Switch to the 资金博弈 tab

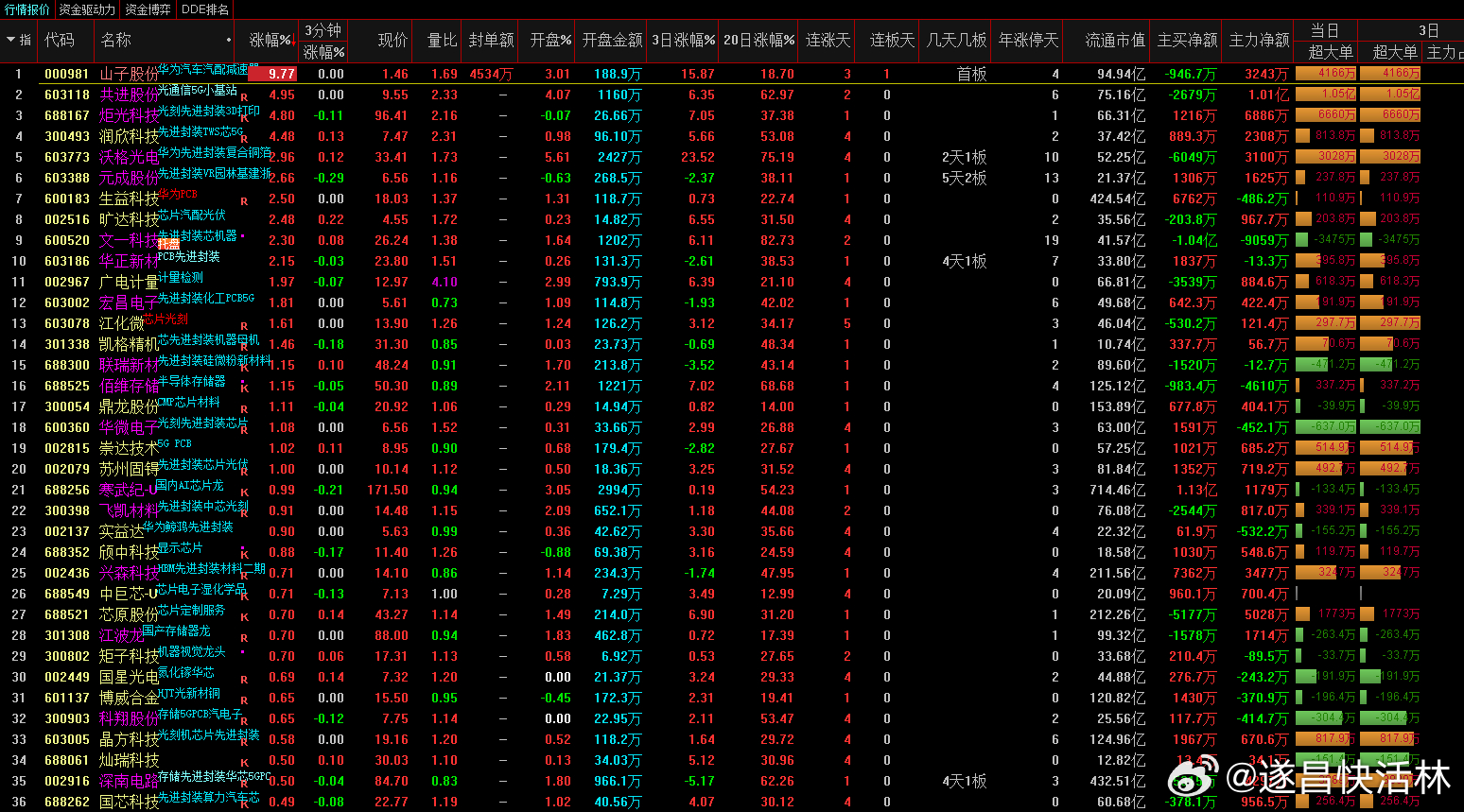(x=148, y=9)
